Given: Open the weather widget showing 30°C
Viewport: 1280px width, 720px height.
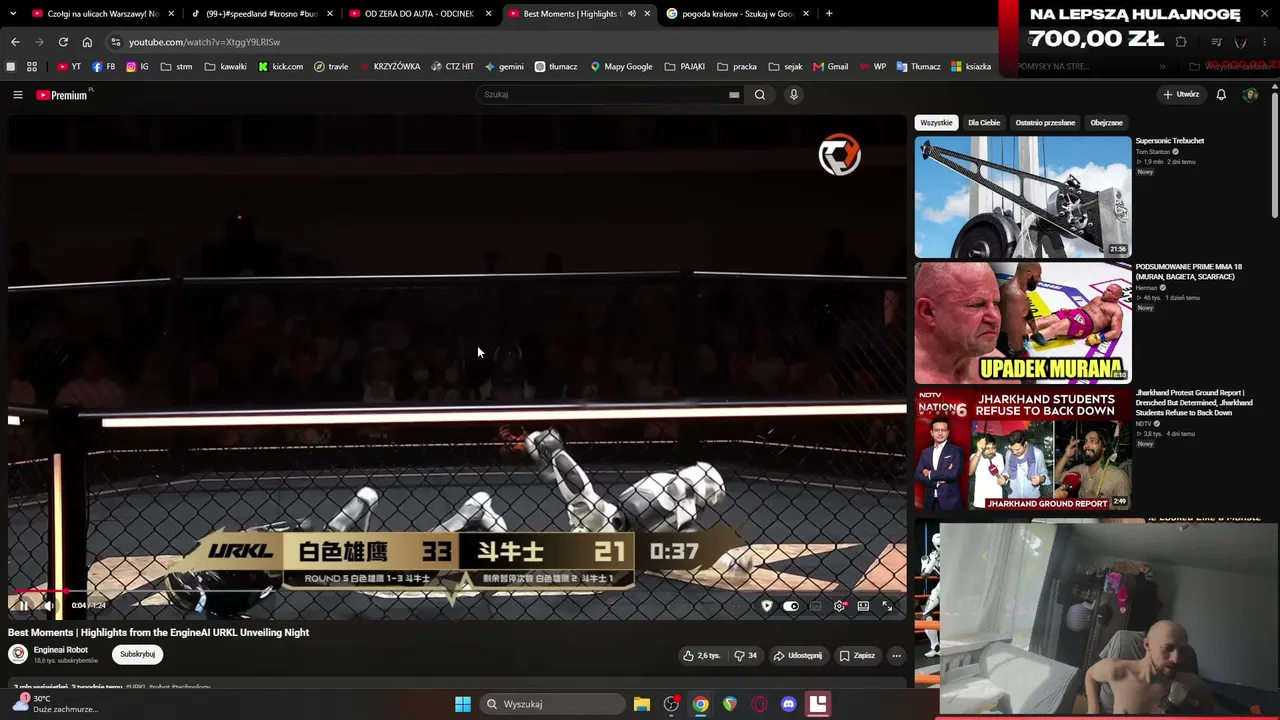Looking at the screenshot, I should tap(54, 704).
